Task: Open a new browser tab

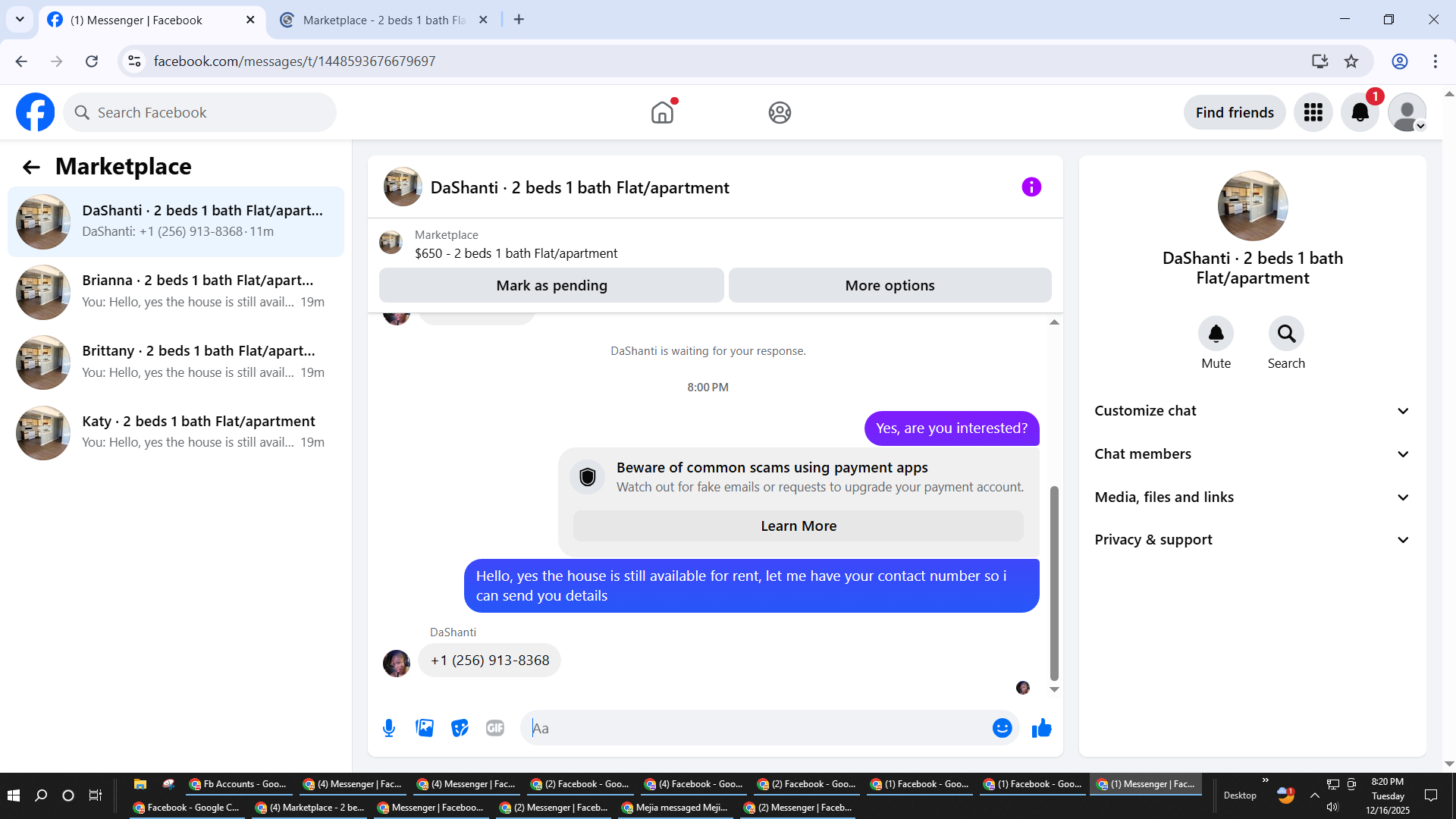Action: [519, 20]
